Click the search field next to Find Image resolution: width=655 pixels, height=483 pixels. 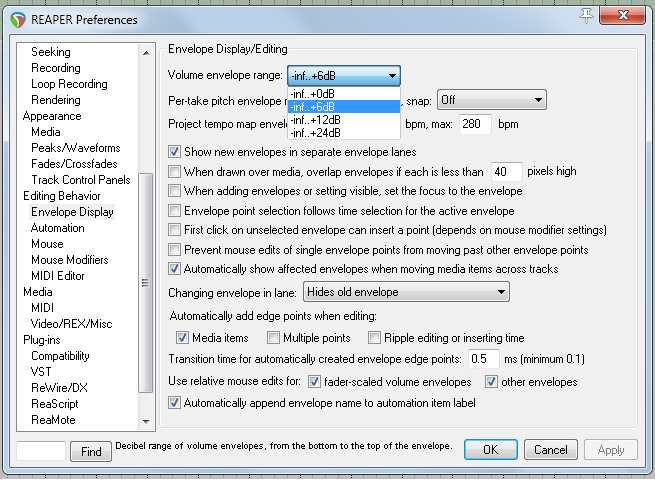41,451
